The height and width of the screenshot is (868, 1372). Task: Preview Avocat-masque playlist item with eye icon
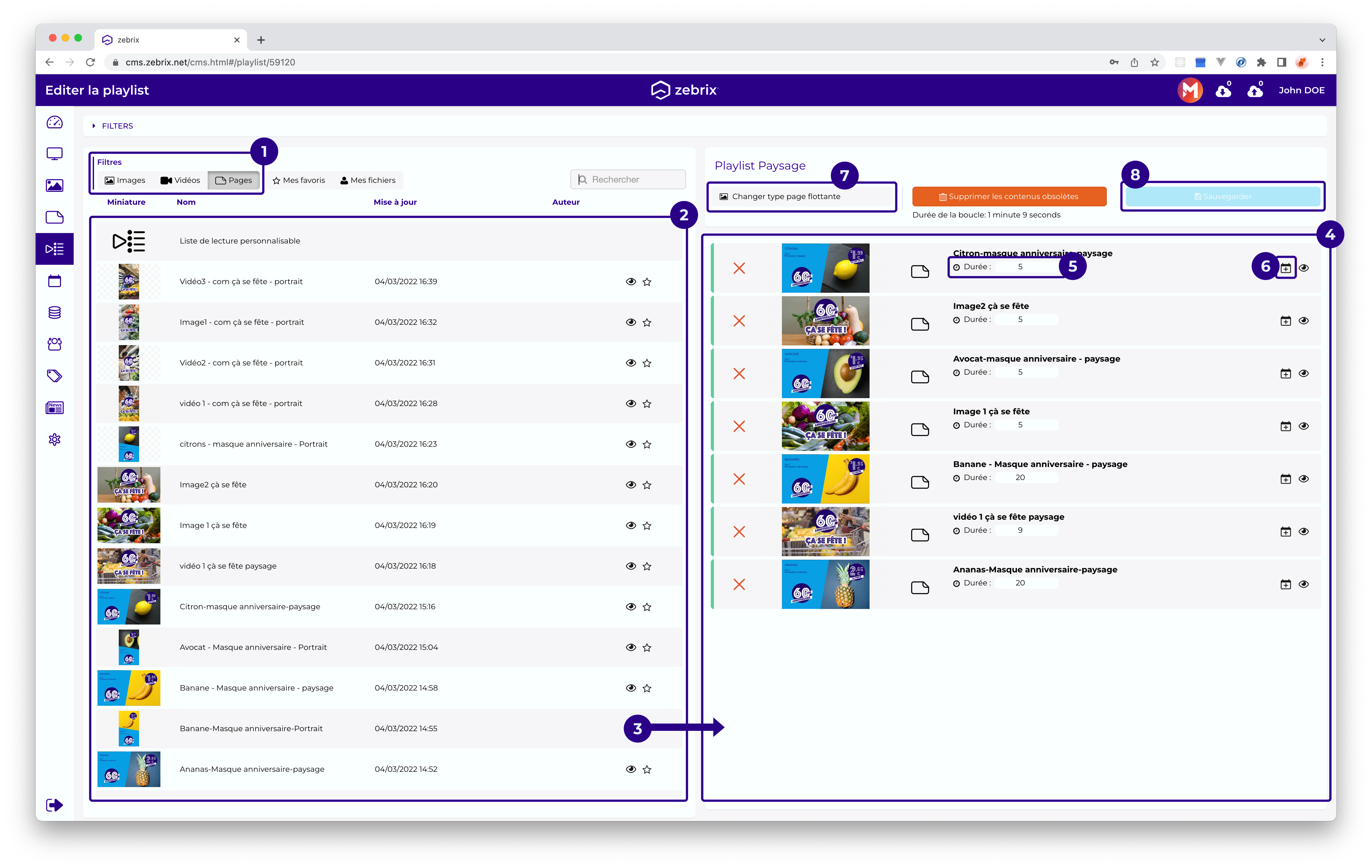tap(1304, 374)
